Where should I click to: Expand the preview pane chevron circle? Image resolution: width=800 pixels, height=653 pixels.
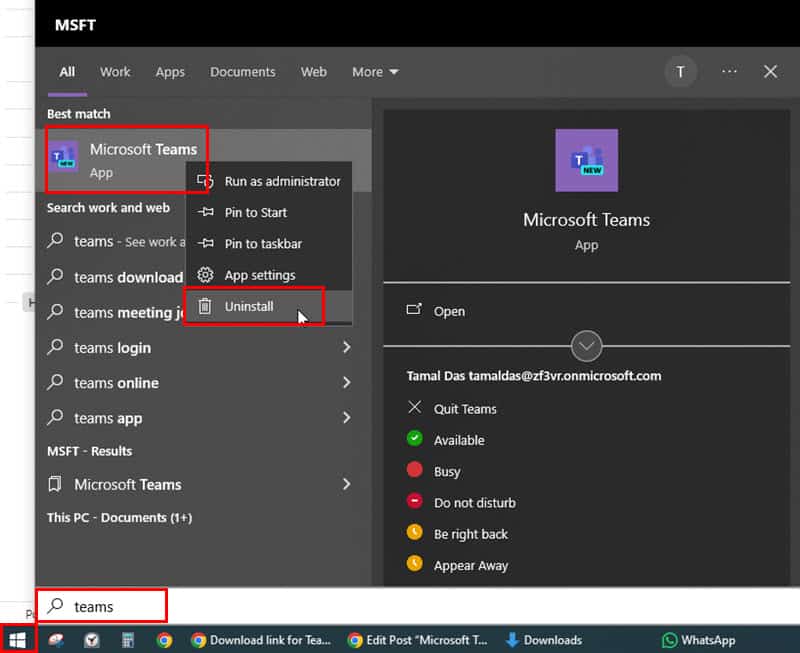(586, 346)
